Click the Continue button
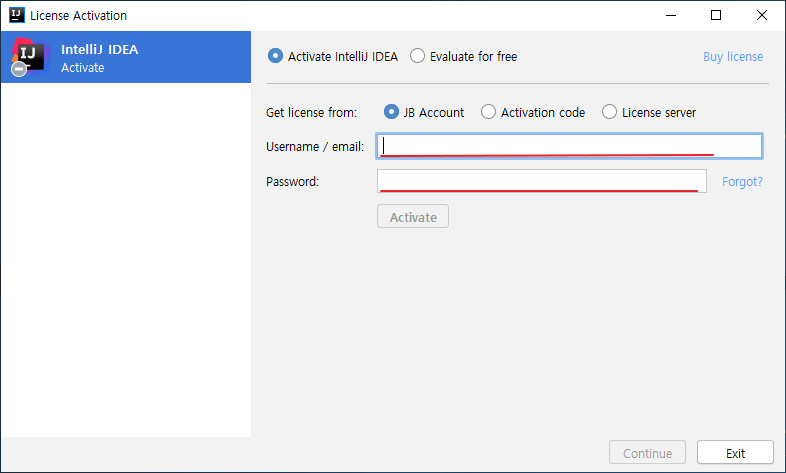The height and width of the screenshot is (473, 786). (647, 452)
